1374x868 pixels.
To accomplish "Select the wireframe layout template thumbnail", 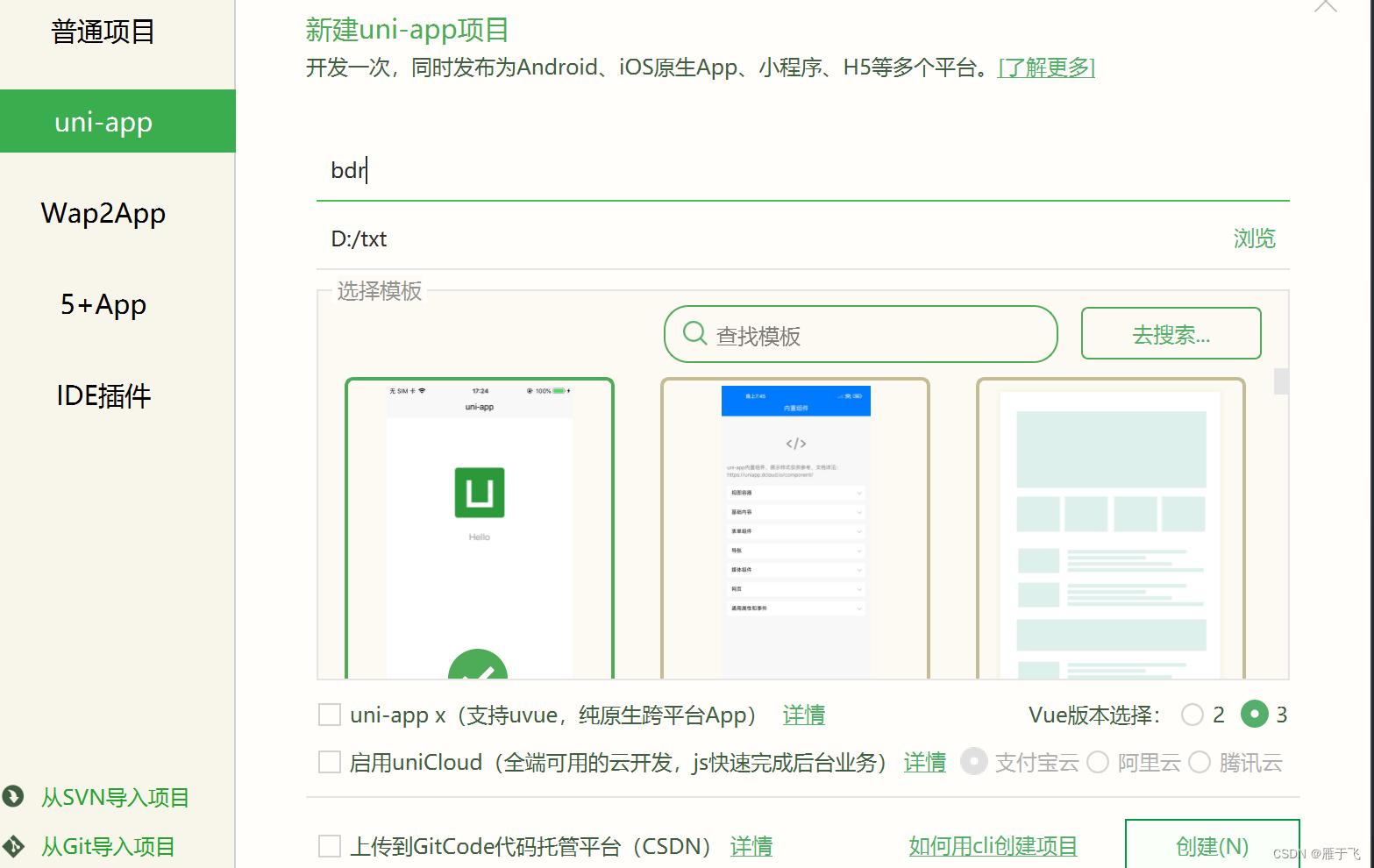I will click(x=1111, y=529).
